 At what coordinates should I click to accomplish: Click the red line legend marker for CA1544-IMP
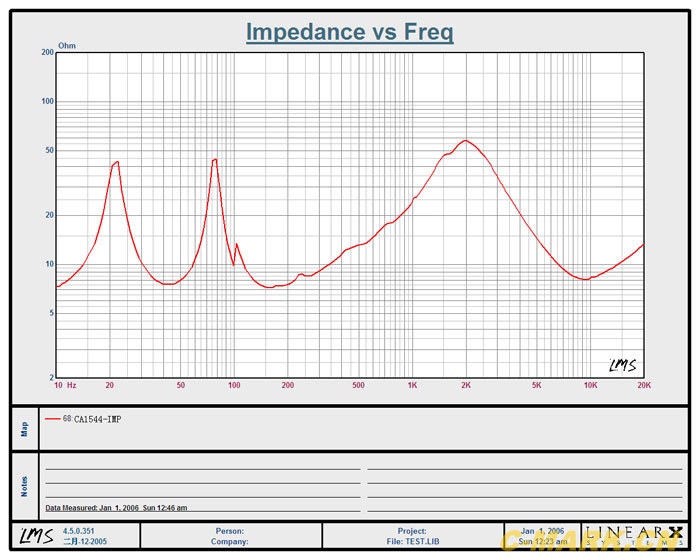pyautogui.click(x=52, y=419)
